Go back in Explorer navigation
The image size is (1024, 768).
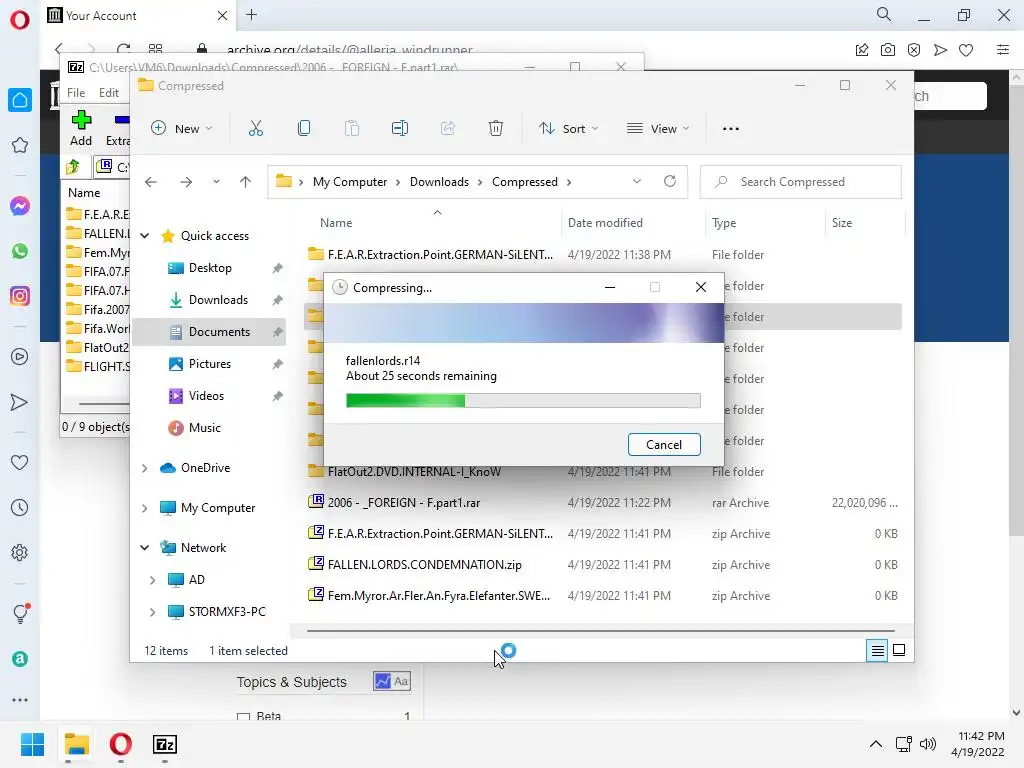tap(151, 182)
